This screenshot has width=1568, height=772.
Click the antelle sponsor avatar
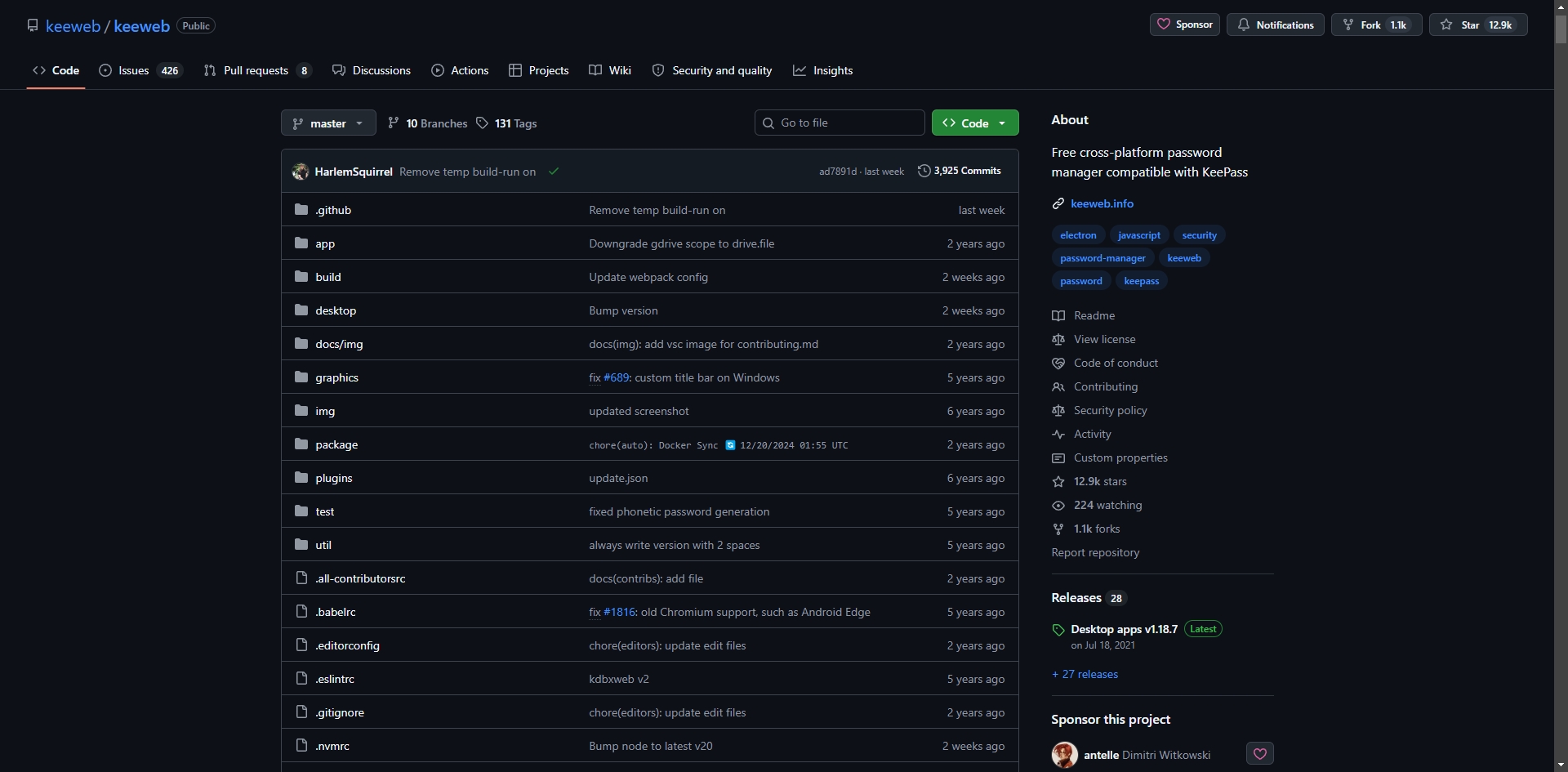click(x=1065, y=755)
